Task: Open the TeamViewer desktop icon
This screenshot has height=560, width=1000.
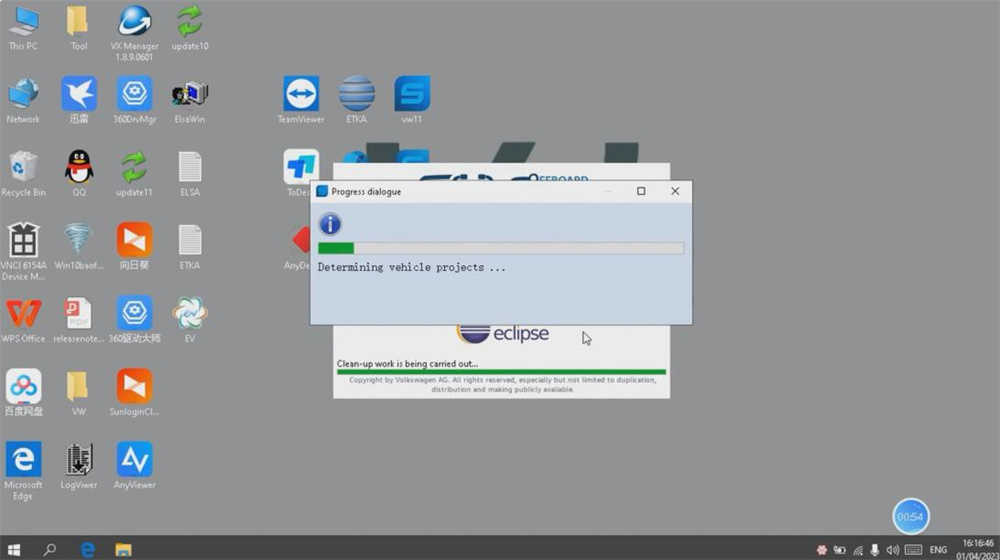Action: (301, 100)
